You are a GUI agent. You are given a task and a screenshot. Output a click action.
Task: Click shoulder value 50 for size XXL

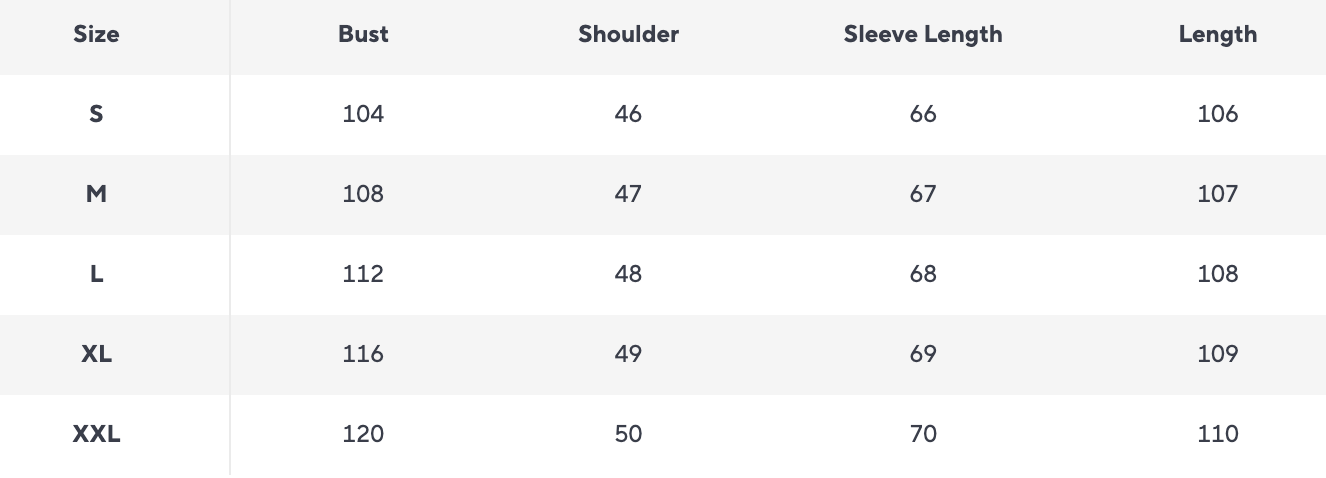click(x=628, y=434)
